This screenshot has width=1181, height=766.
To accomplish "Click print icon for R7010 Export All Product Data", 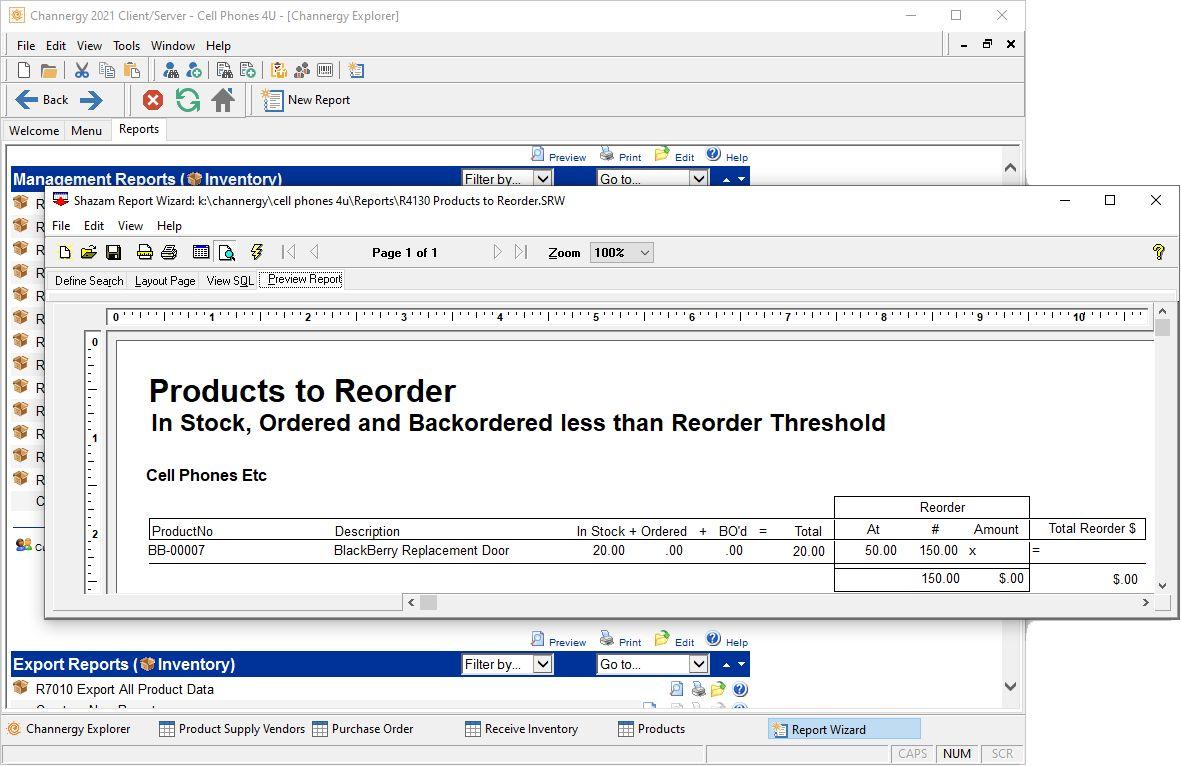I will 698,689.
